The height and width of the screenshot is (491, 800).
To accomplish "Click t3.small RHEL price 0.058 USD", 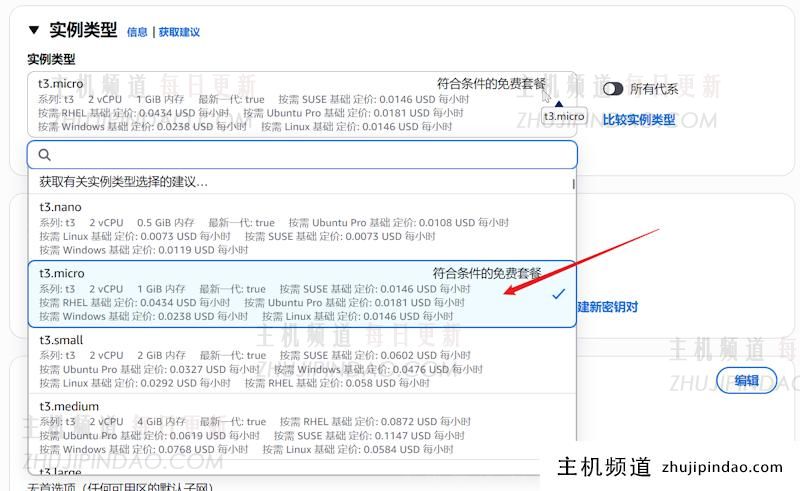I will 337,383.
